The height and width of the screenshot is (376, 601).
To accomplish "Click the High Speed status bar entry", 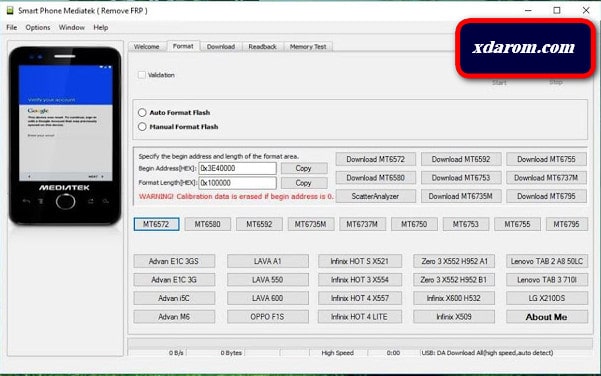I will click(338, 353).
